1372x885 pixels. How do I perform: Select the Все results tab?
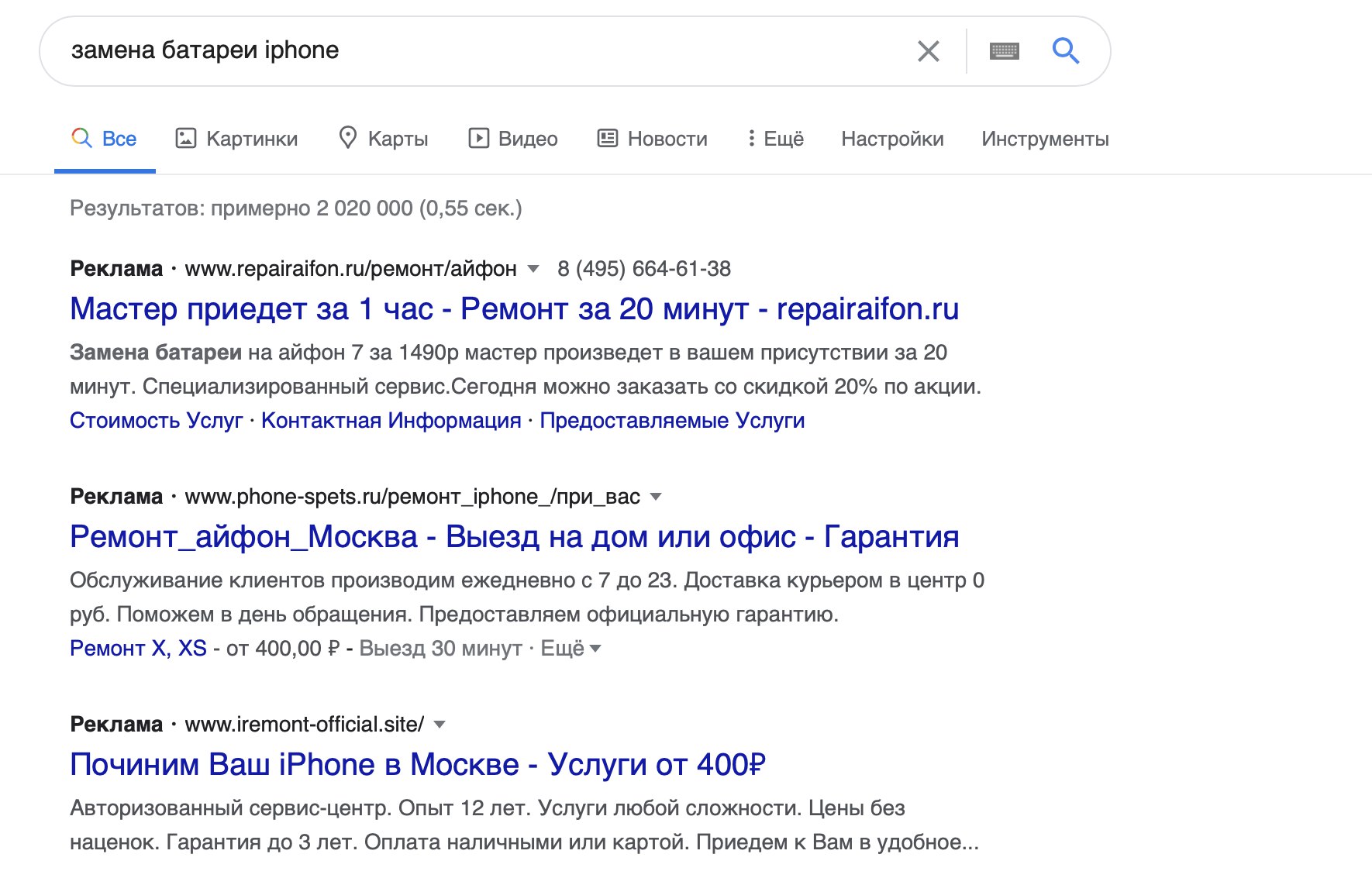(x=105, y=139)
